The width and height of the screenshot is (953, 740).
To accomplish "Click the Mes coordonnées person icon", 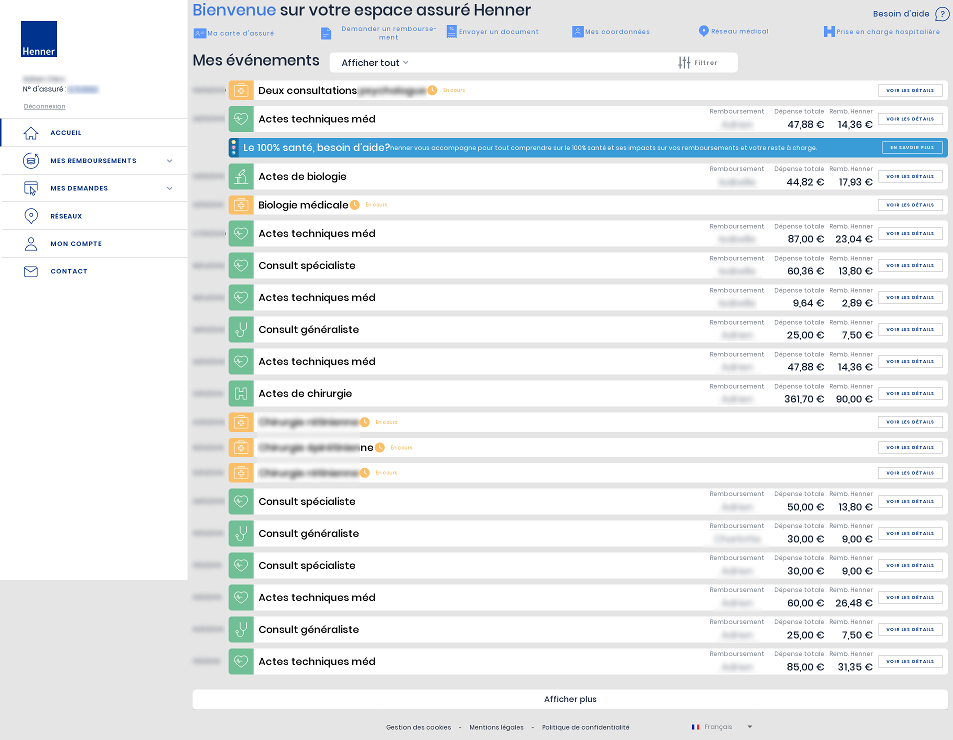I will (x=578, y=32).
